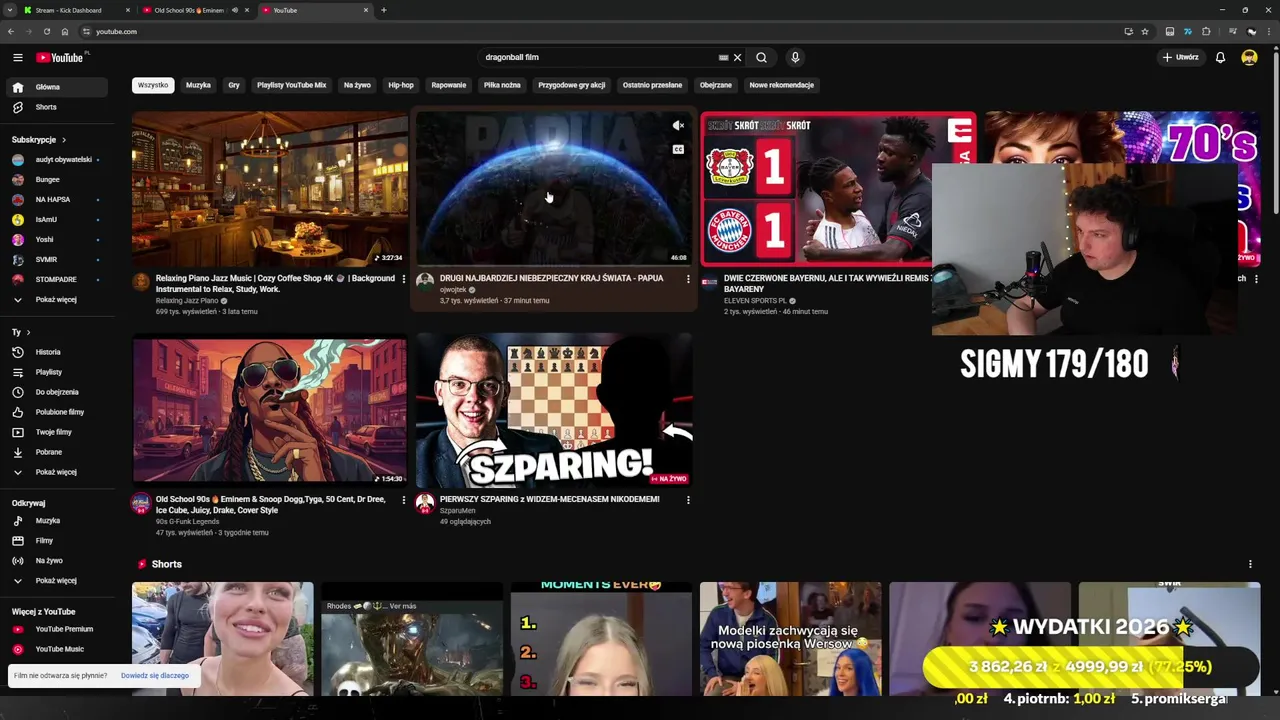Expand Pokaż więcej under Subskrypcje

[57, 300]
